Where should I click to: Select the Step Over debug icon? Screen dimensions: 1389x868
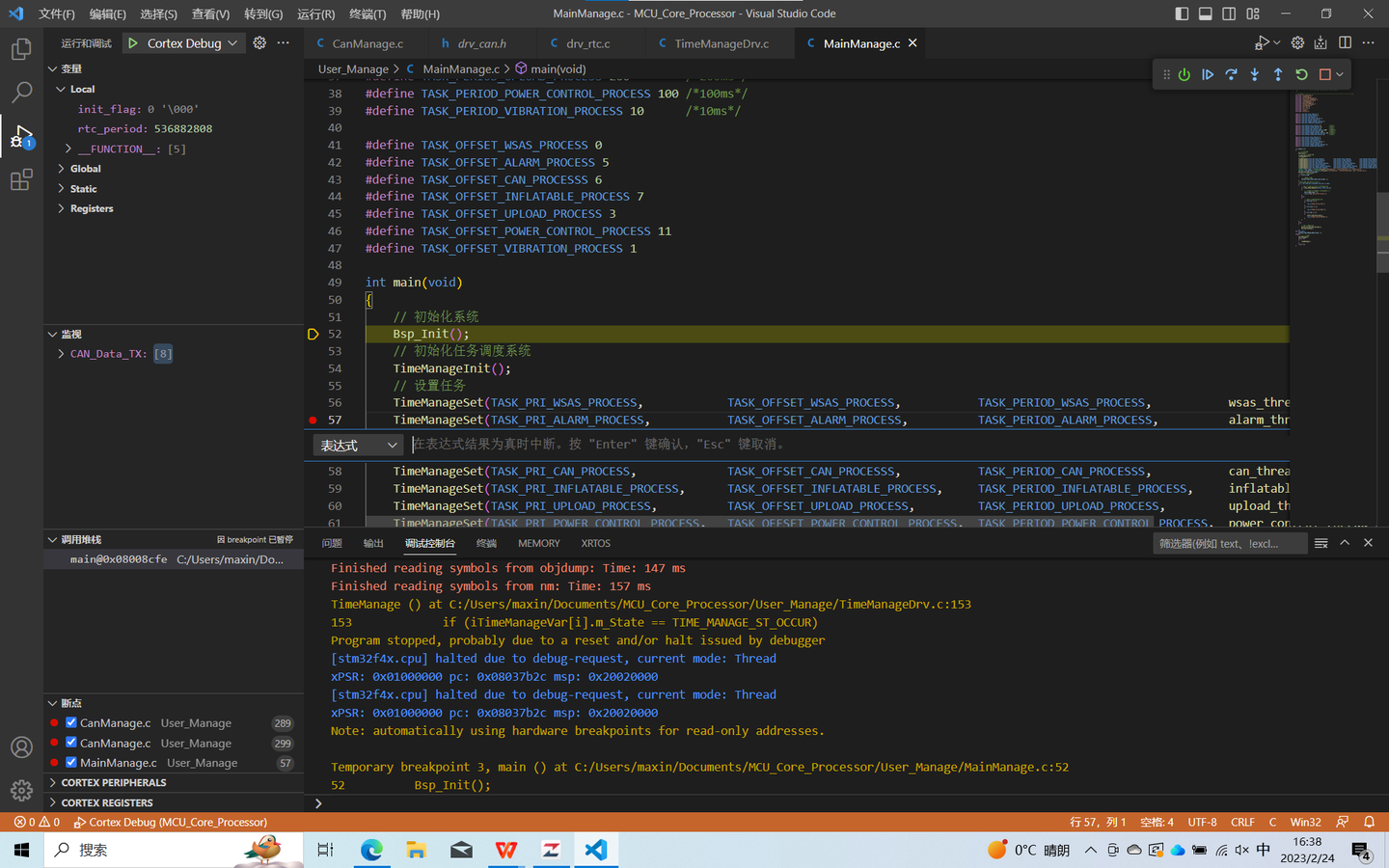[1232, 74]
